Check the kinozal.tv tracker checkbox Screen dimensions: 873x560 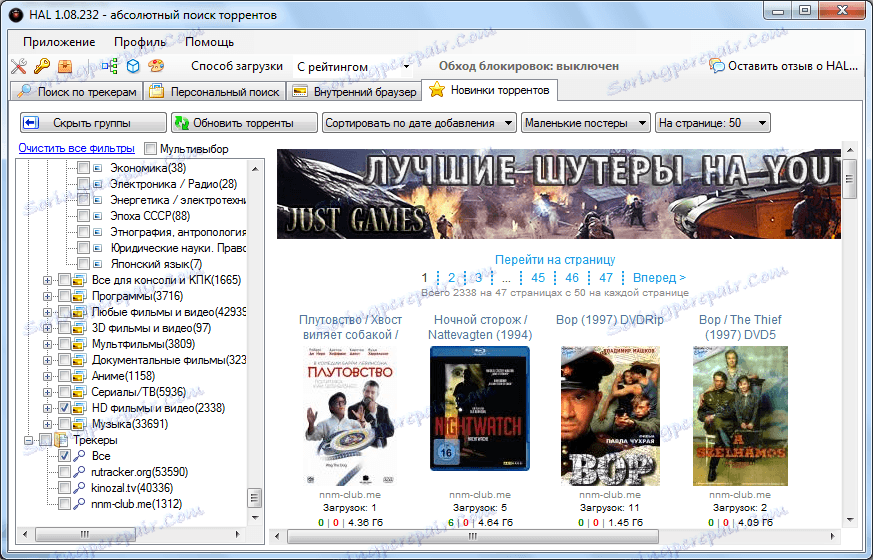click(x=65, y=488)
